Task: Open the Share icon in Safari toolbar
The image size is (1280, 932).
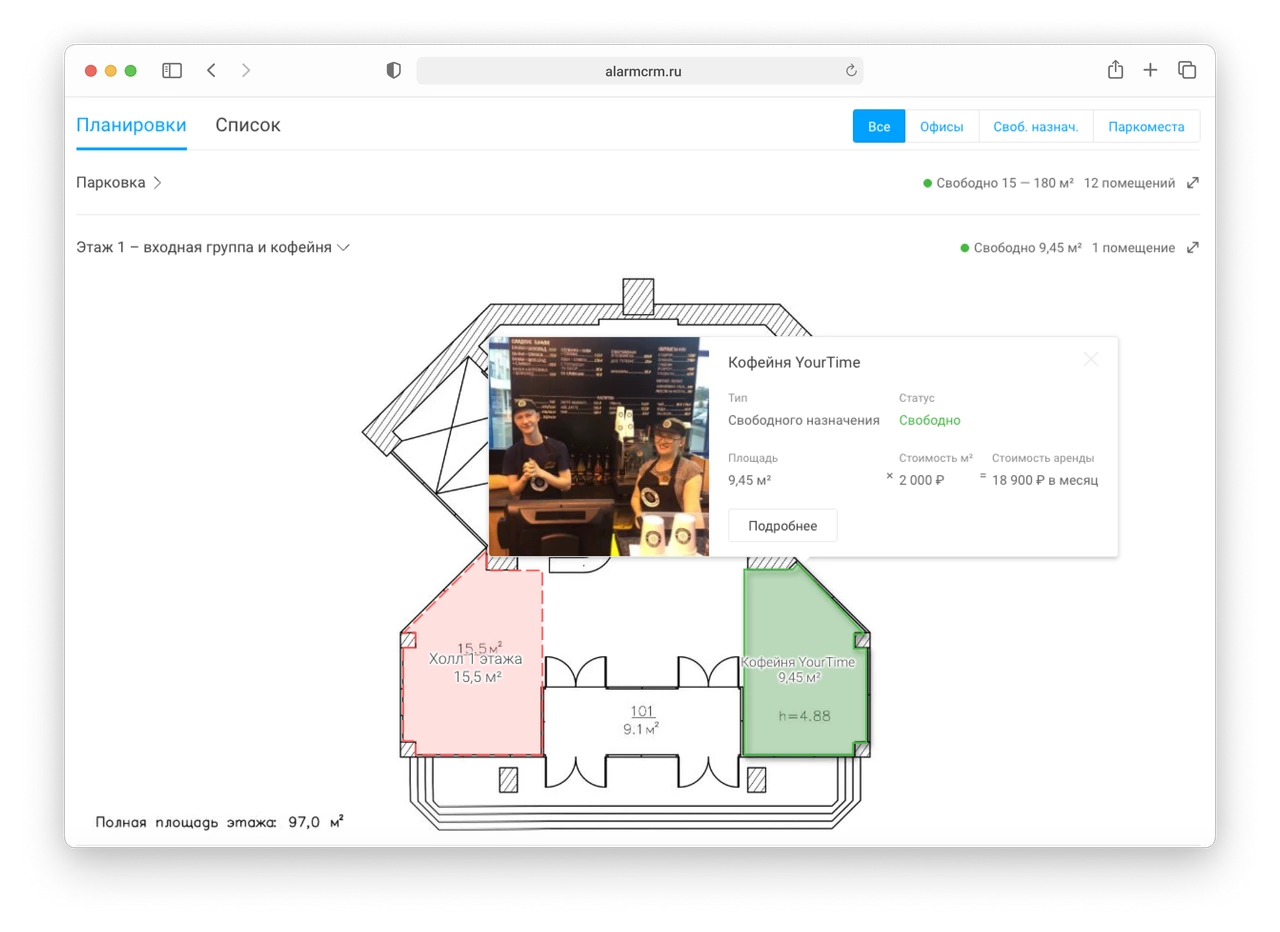Action: 1116,69
